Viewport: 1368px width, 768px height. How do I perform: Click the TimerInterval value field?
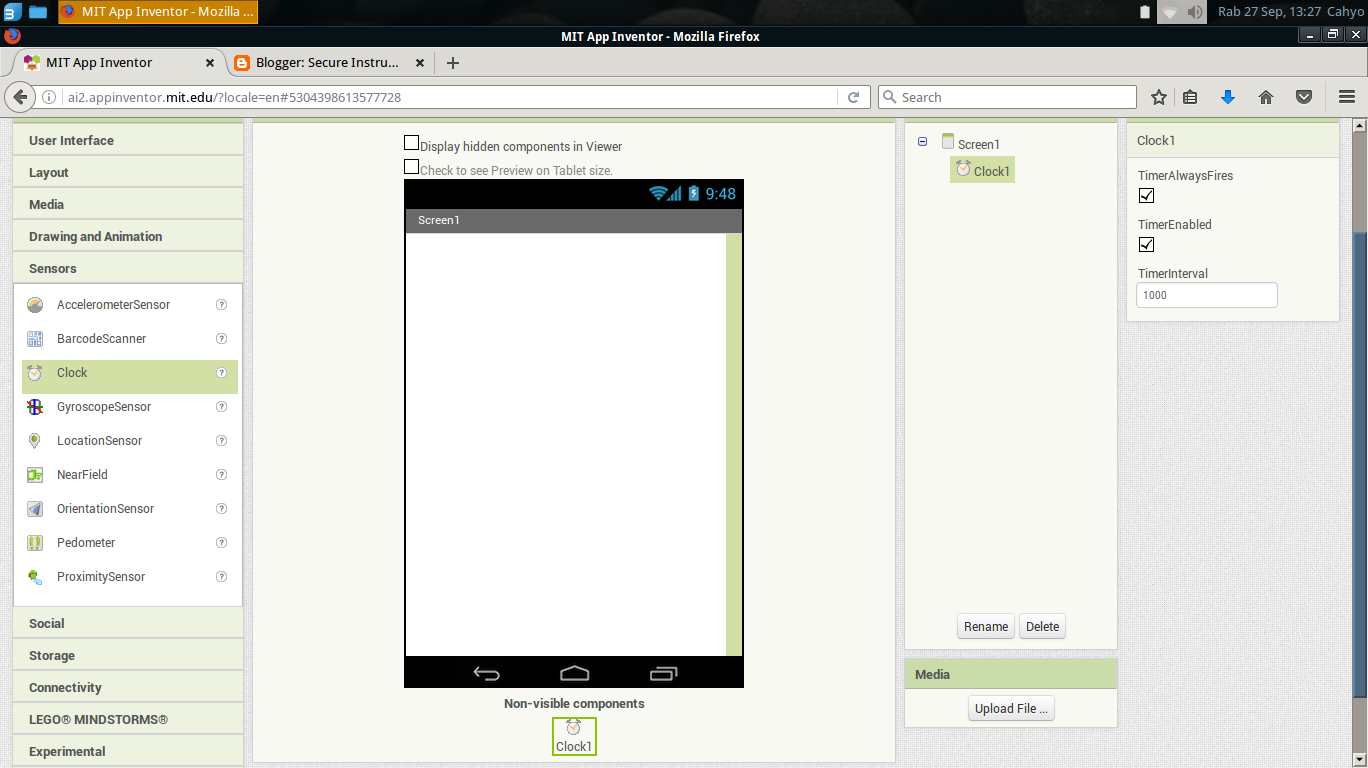(1206, 295)
